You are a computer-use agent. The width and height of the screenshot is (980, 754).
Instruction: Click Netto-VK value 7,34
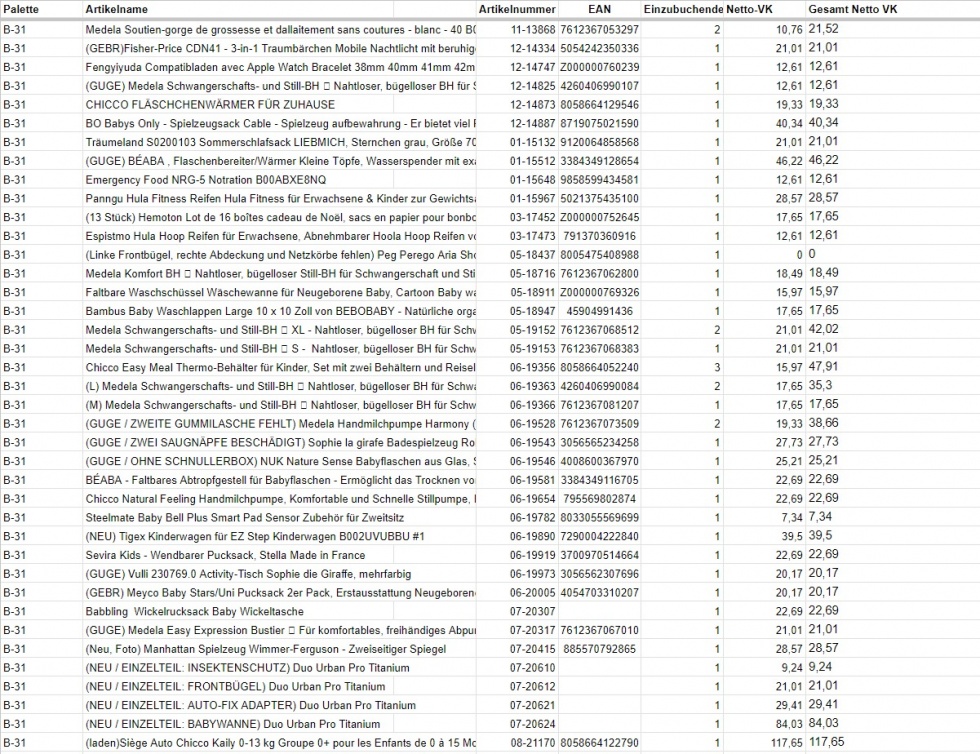pos(791,517)
